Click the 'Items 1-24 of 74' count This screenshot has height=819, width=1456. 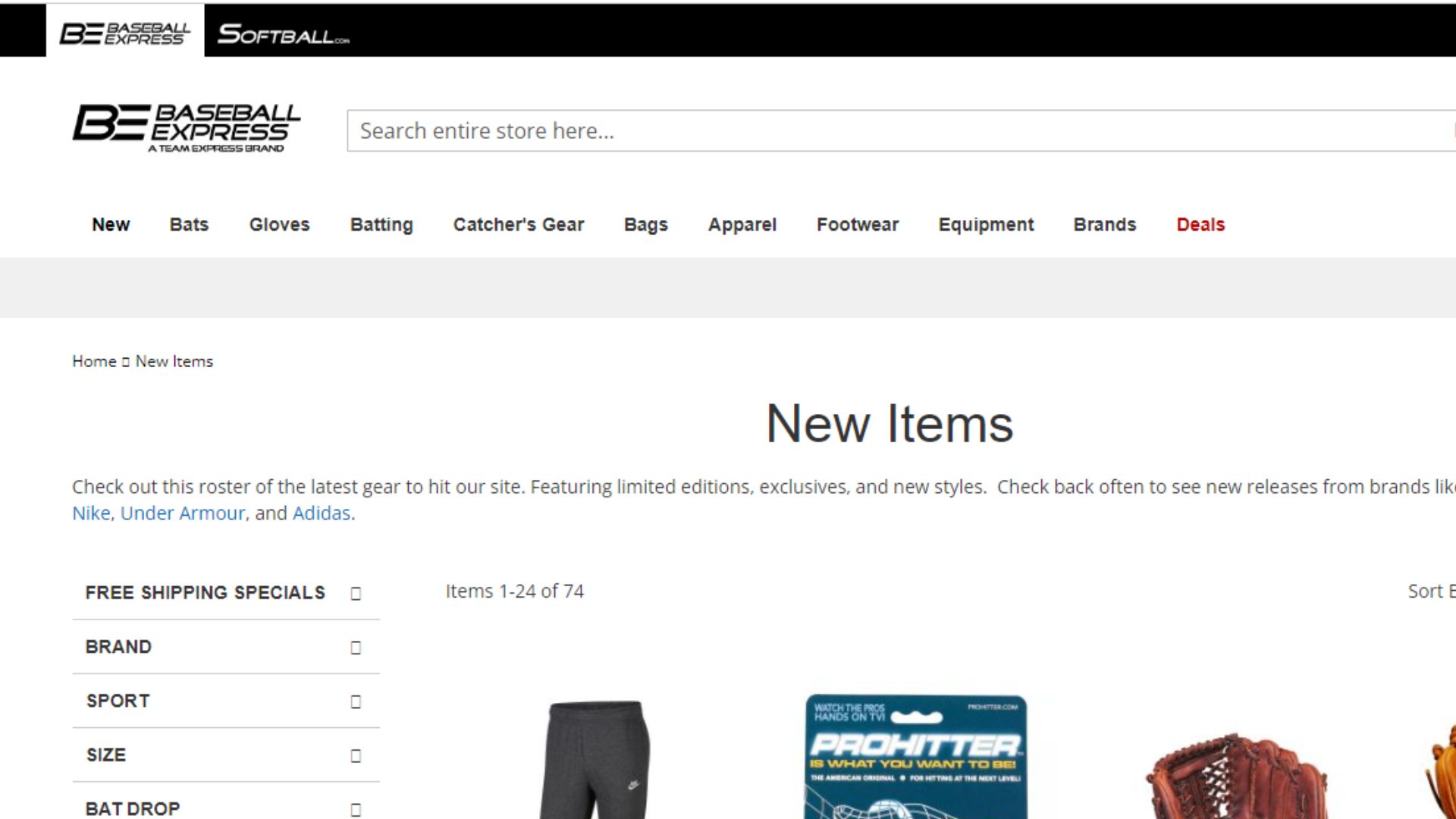[514, 591]
